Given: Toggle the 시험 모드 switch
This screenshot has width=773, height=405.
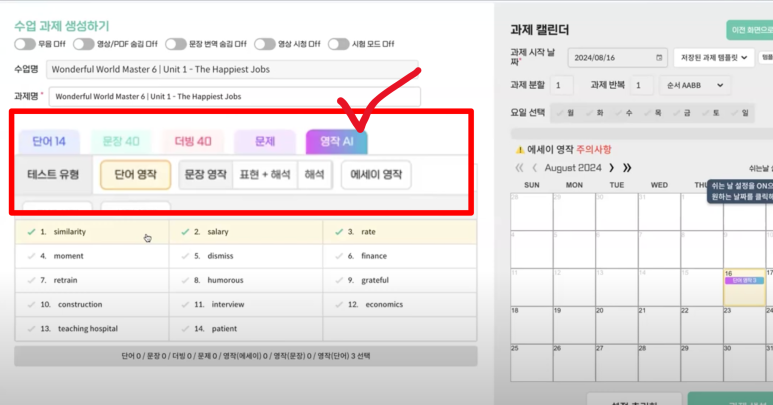Looking at the screenshot, I should 338,44.
